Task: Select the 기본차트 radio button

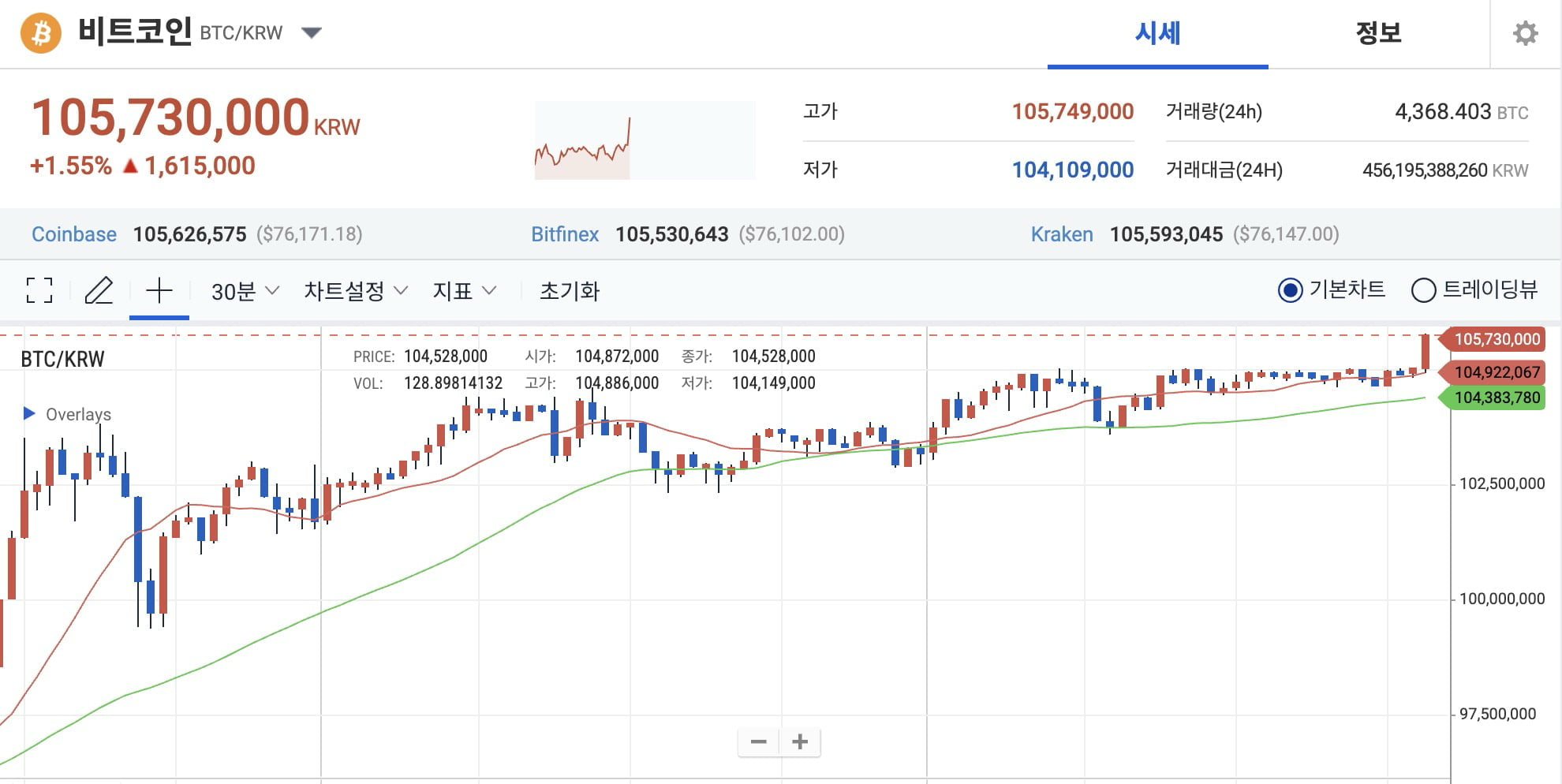Action: click(x=1290, y=290)
